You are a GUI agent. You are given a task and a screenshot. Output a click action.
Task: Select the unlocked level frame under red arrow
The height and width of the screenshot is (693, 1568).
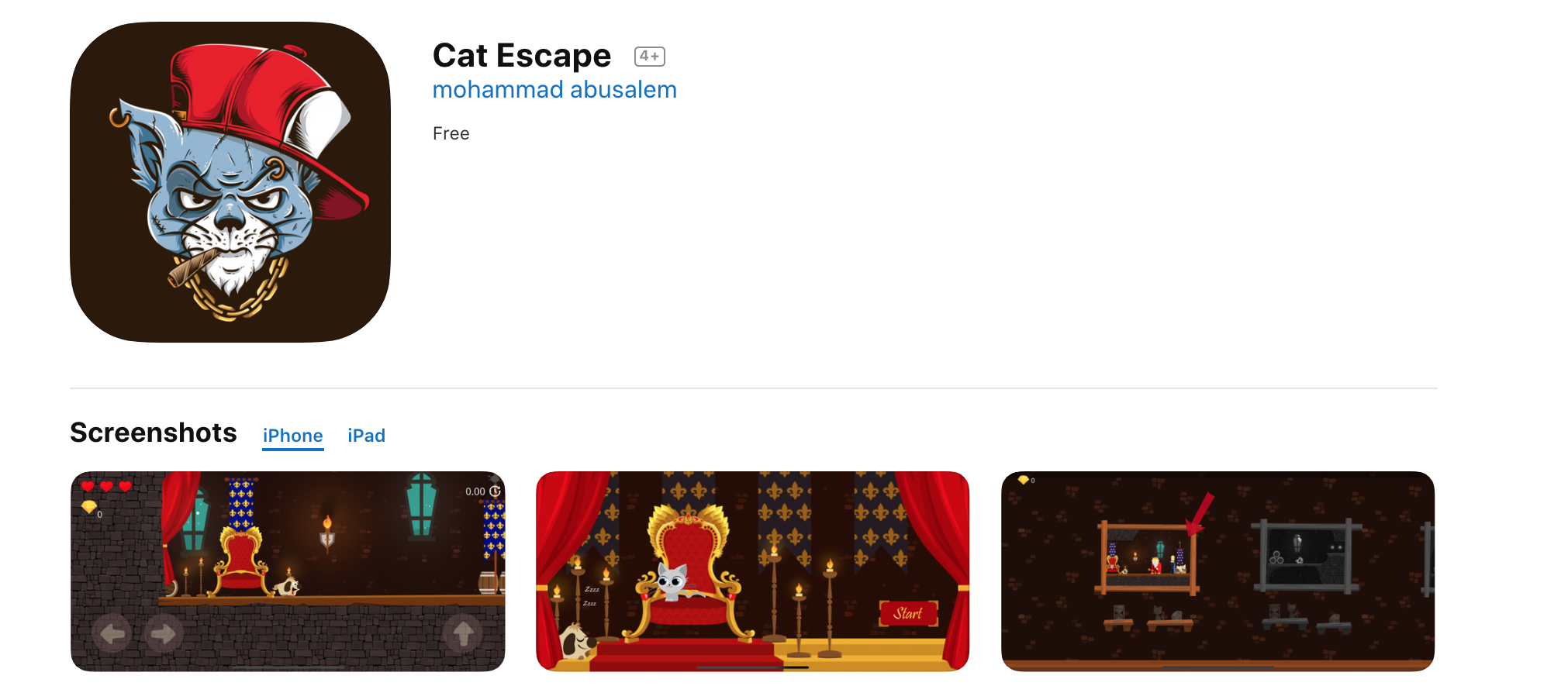click(x=1148, y=557)
